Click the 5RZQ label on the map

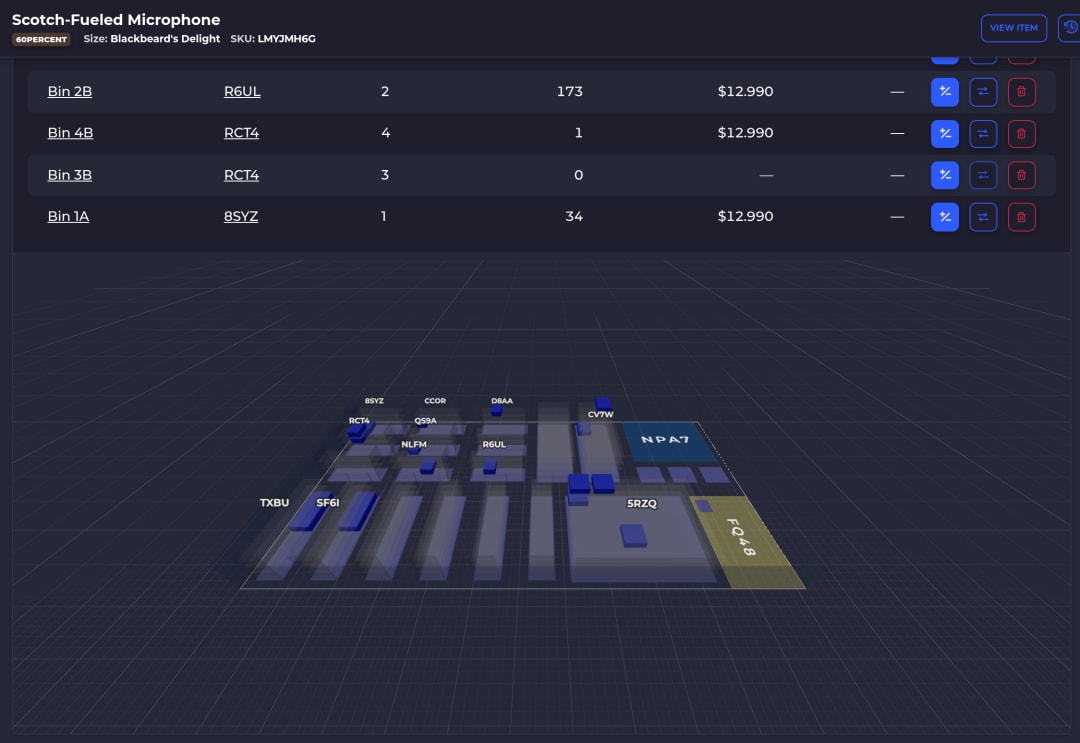click(642, 503)
